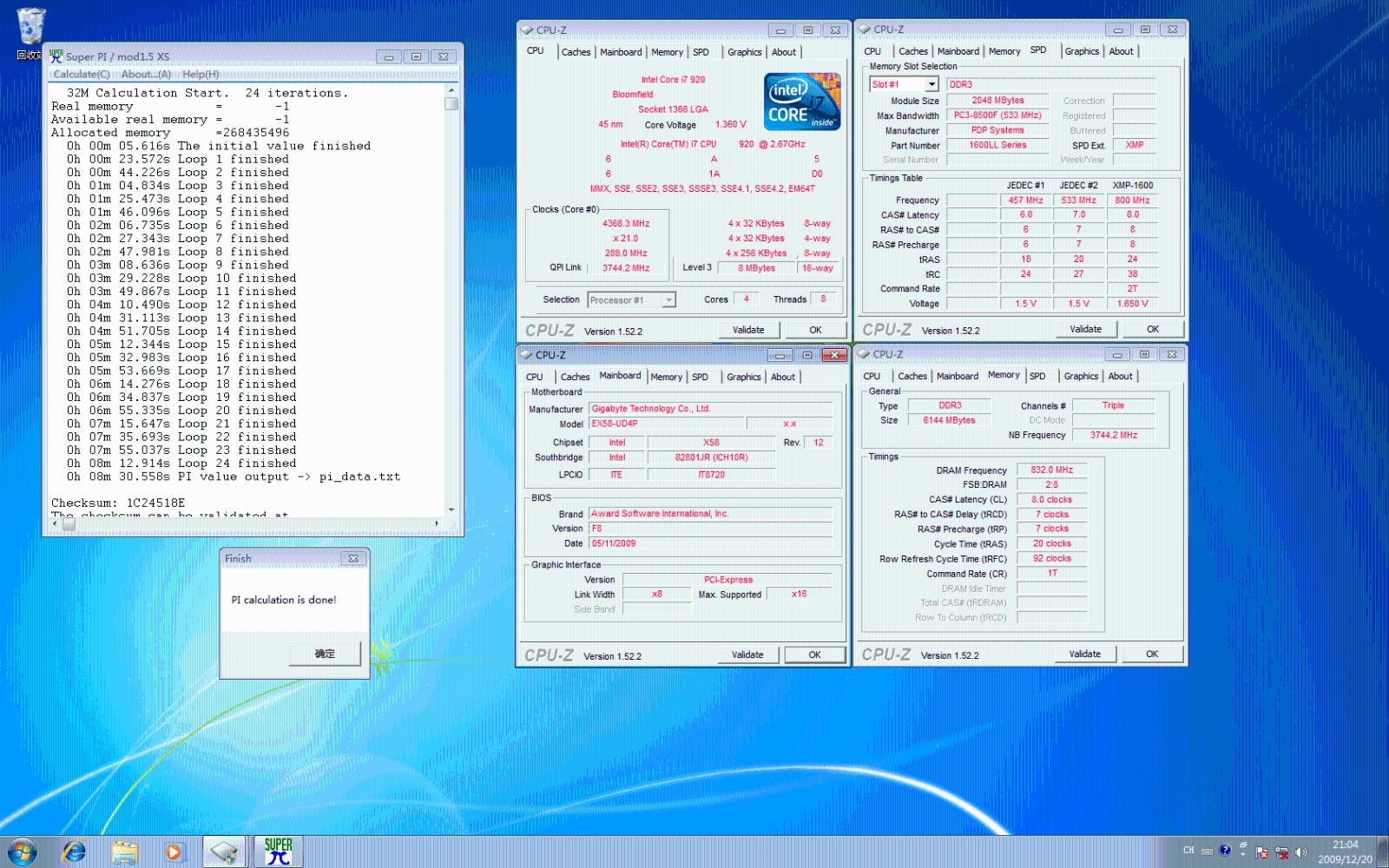Click Validate in the SPD CPU-Z window
Image resolution: width=1389 pixels, height=868 pixels.
[x=1085, y=329]
